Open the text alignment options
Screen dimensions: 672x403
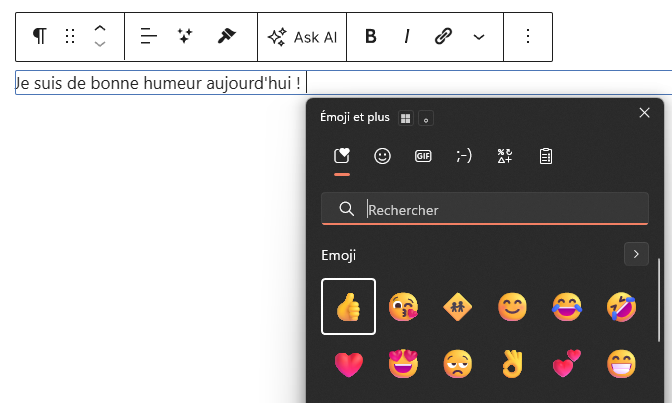click(x=149, y=37)
